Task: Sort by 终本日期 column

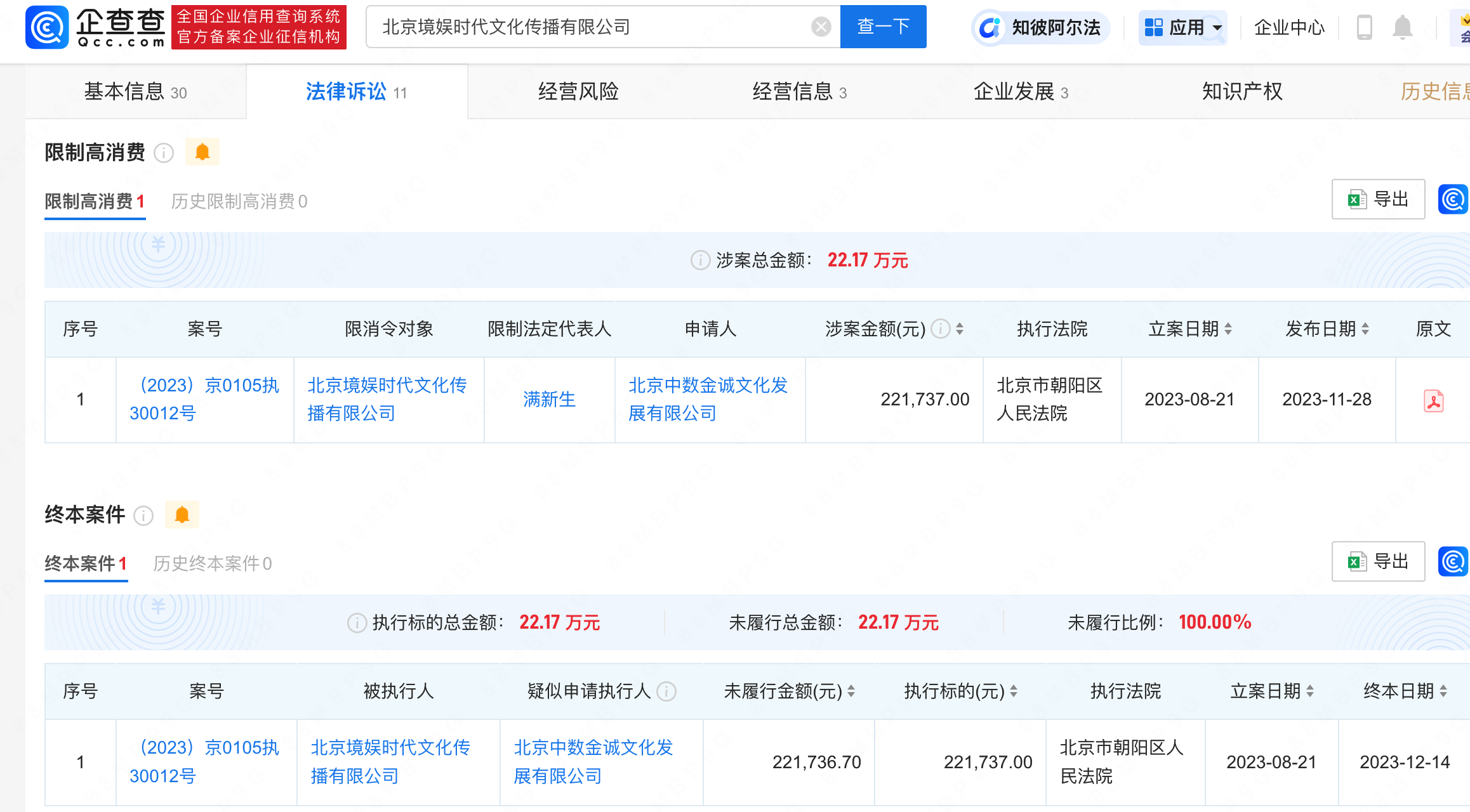Action: 1443,691
